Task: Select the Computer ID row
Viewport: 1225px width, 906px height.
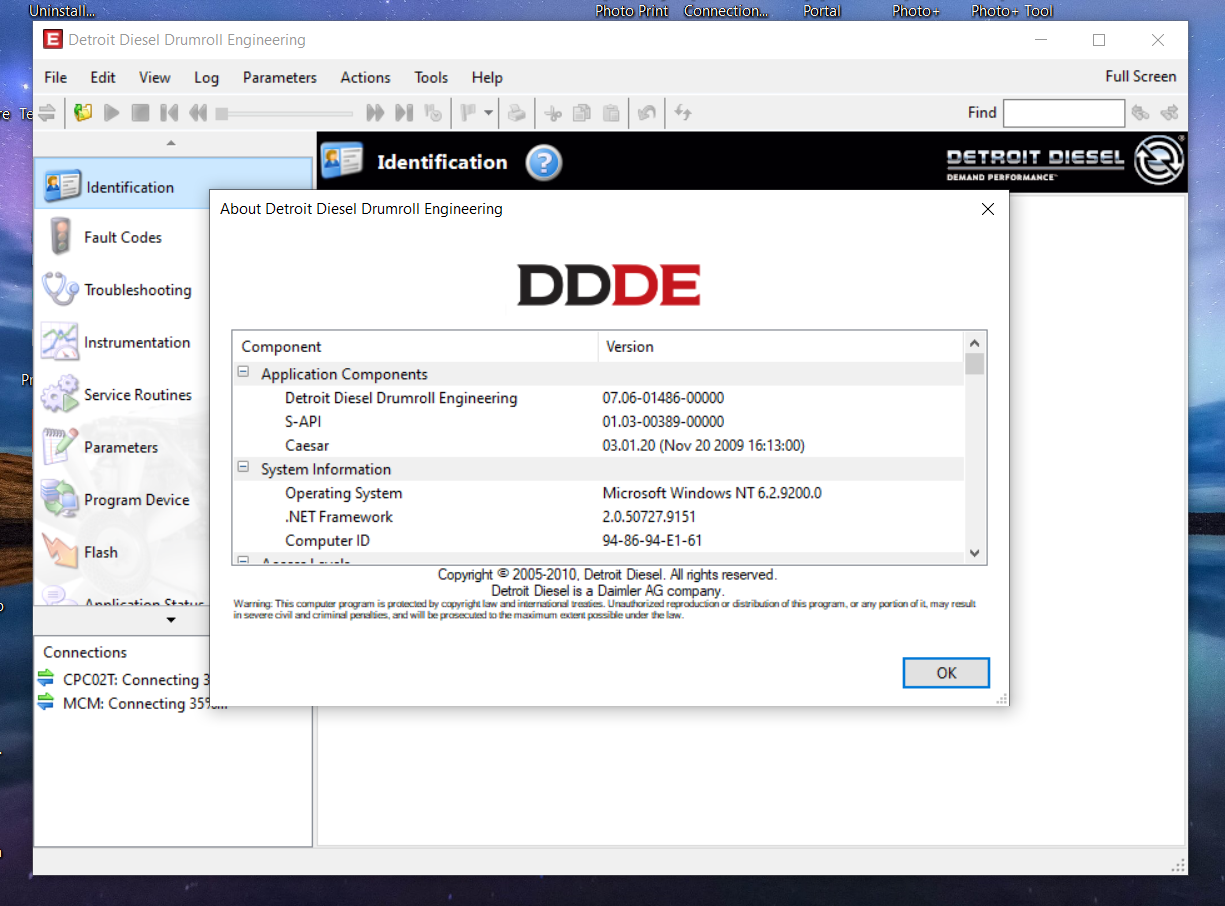Action: click(598, 540)
